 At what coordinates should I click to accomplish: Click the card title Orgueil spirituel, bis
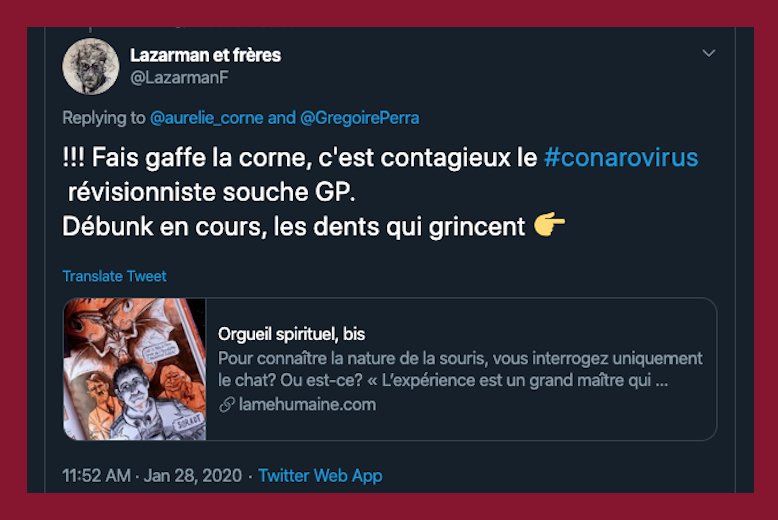tap(291, 334)
